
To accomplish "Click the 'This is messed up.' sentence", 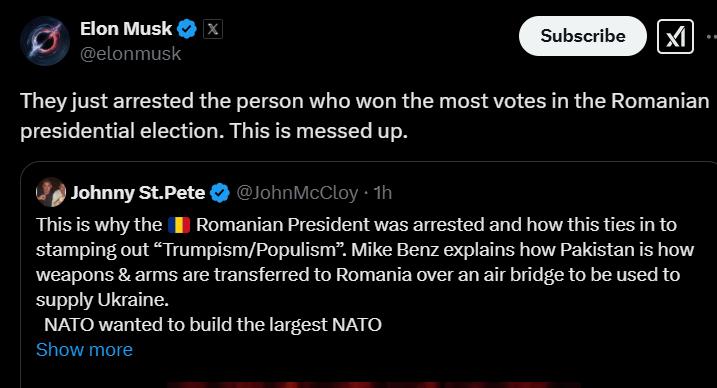I will tap(318, 131).
